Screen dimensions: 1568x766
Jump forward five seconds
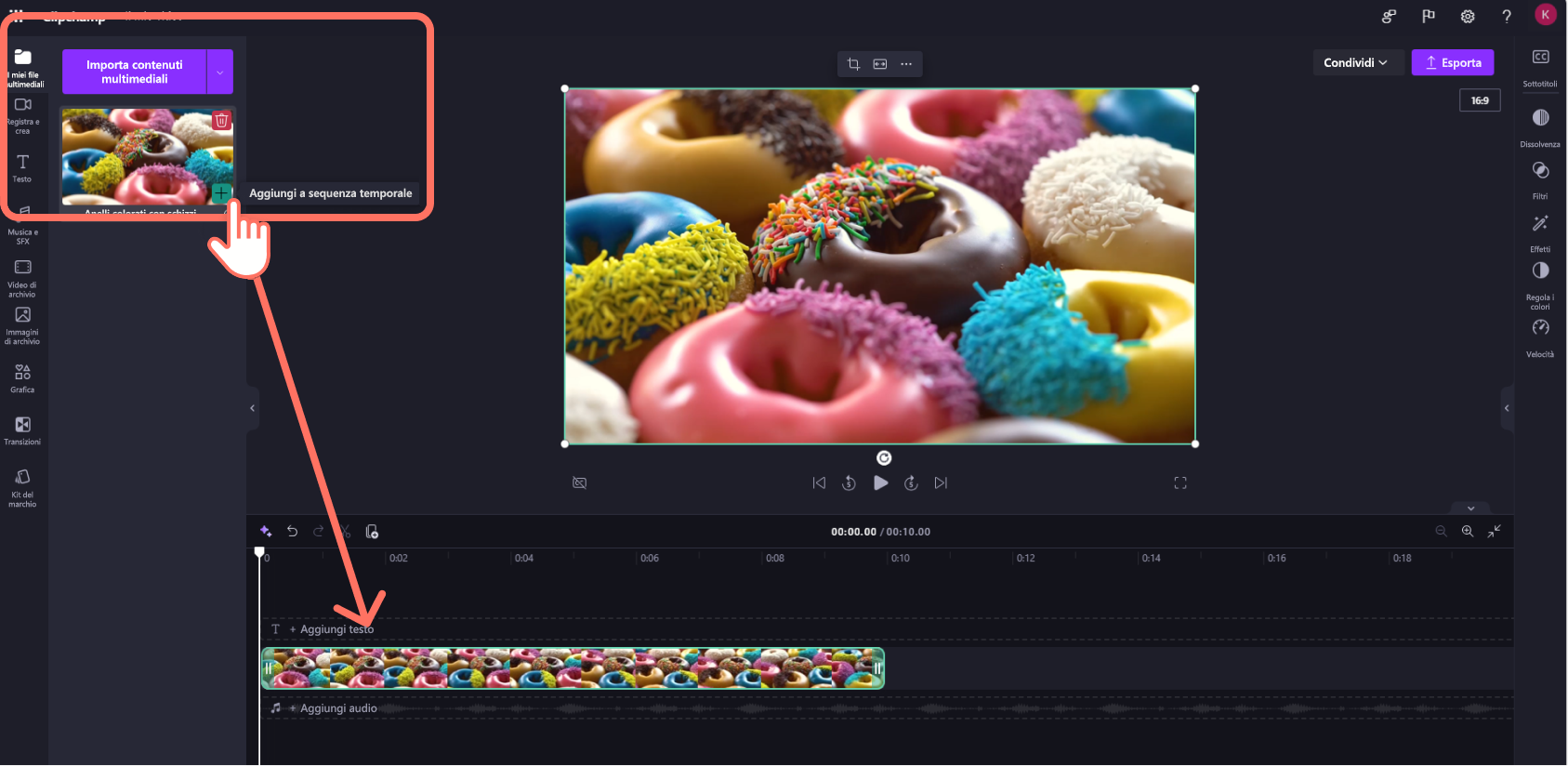click(911, 482)
